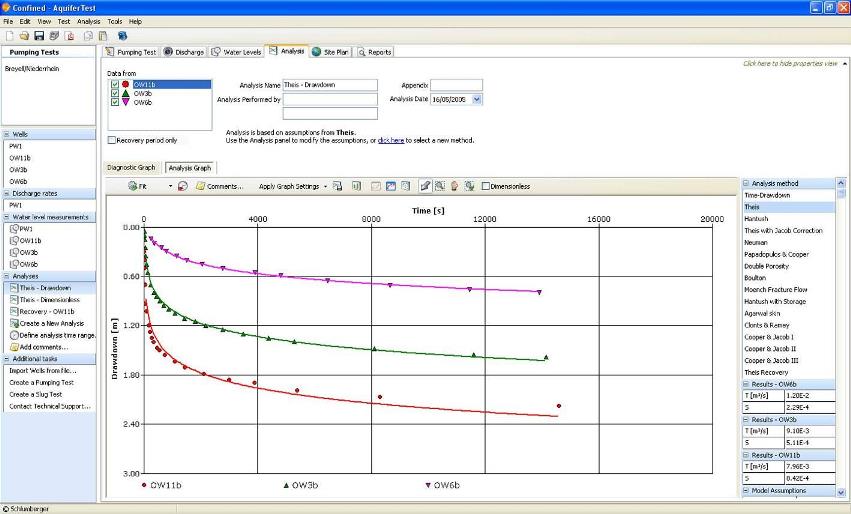Click the blue globe icon in main toolbar

pos(123,36)
